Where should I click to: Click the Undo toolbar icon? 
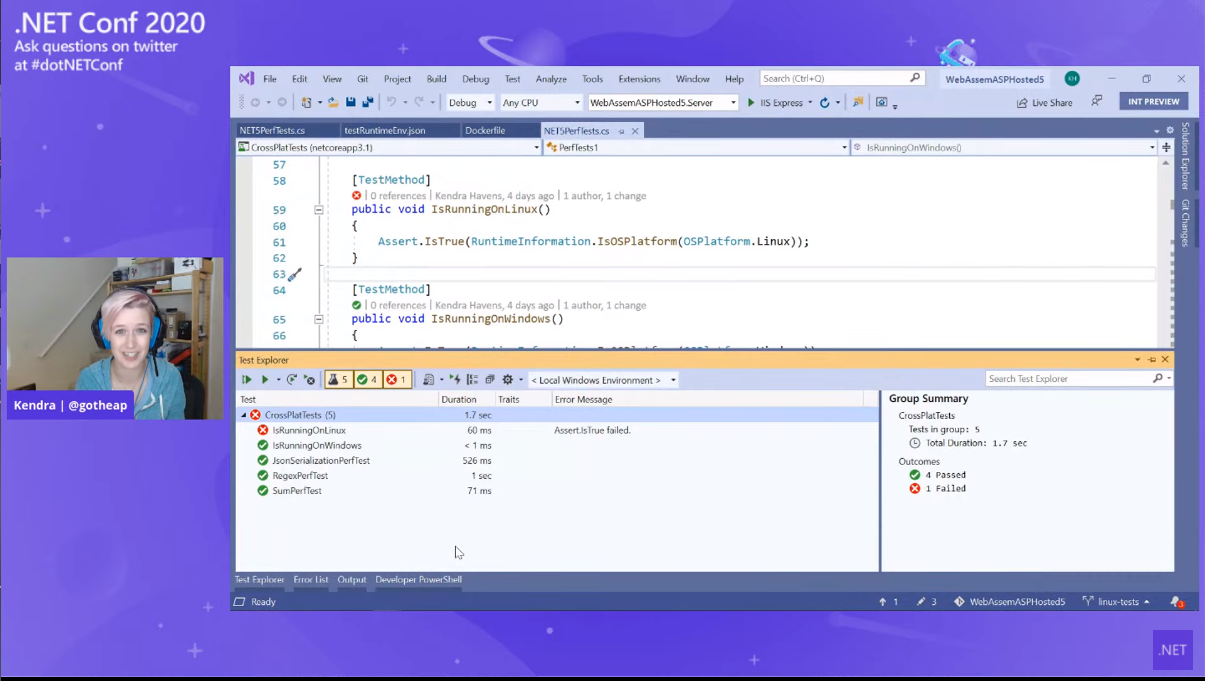click(x=392, y=103)
